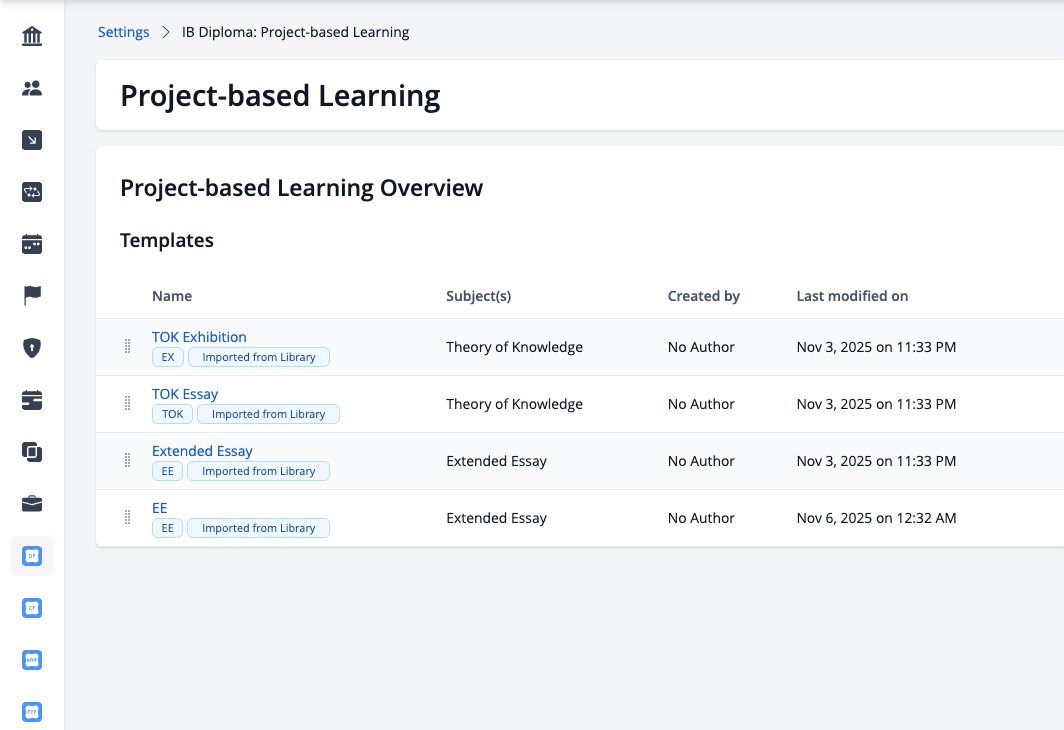Image resolution: width=1064 pixels, height=730 pixels.
Task: Click the date in TOK Essay row
Action: (x=876, y=404)
